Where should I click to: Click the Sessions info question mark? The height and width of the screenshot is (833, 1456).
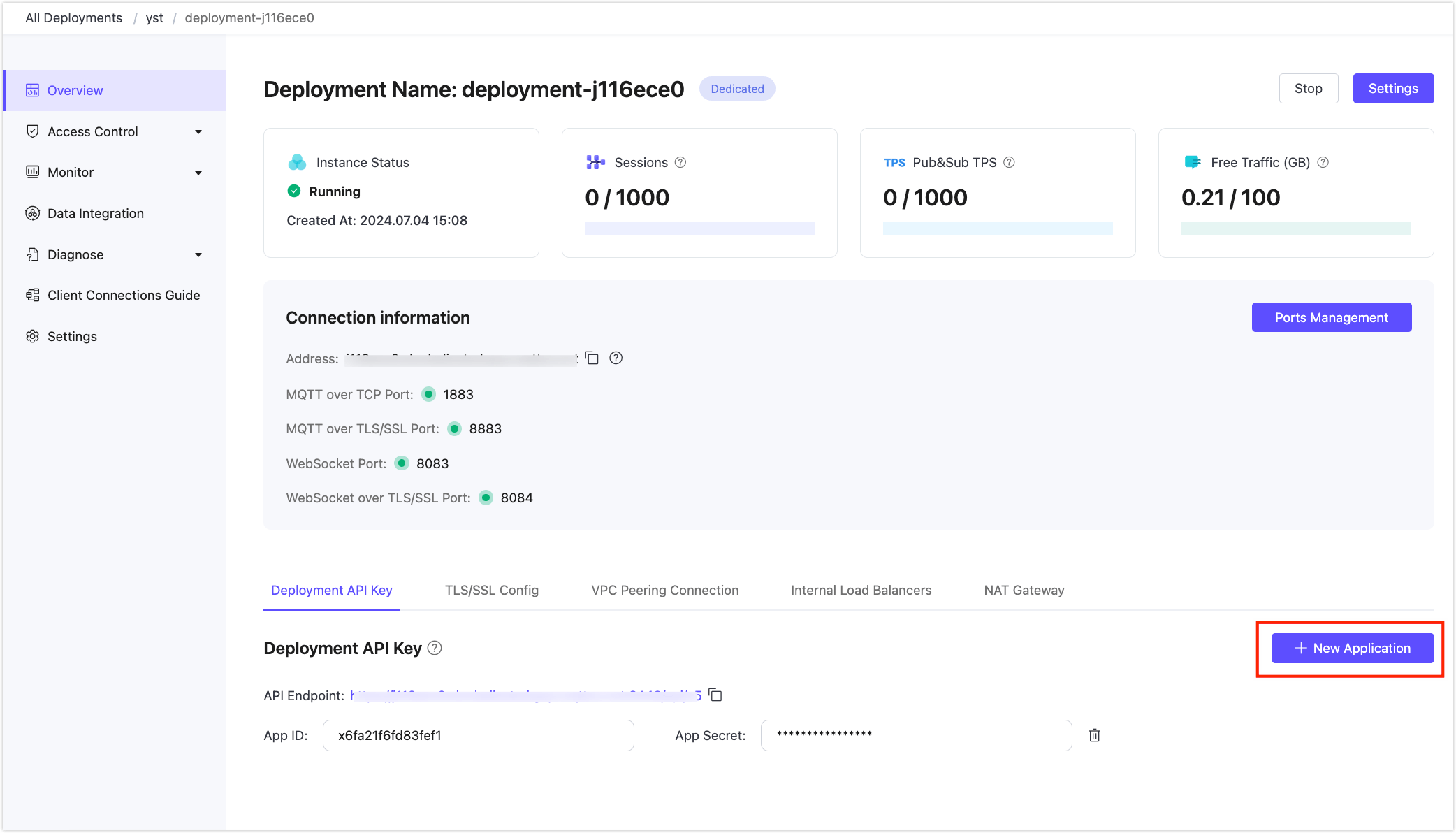[680, 162]
